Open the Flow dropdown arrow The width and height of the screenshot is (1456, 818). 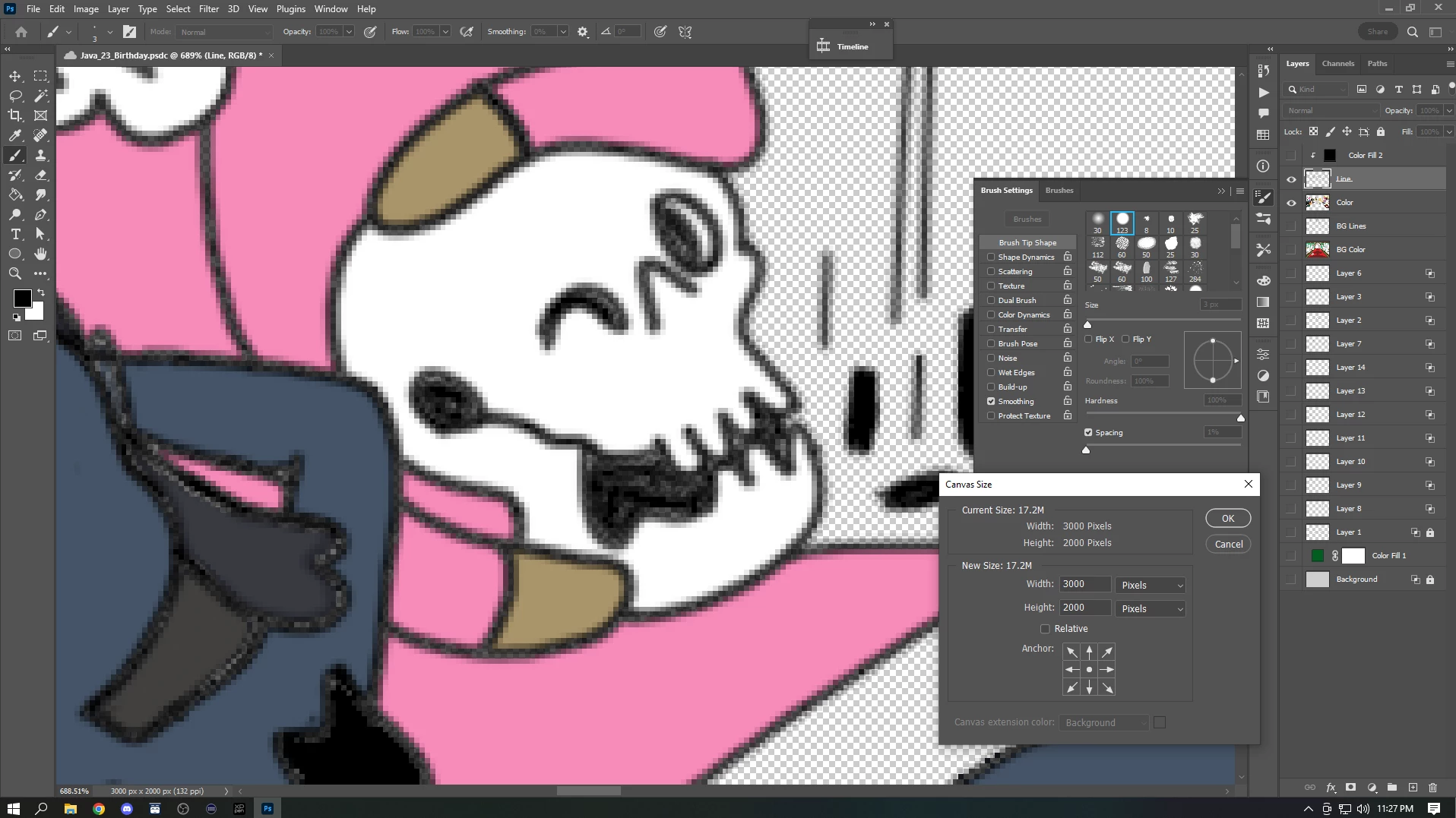445,32
